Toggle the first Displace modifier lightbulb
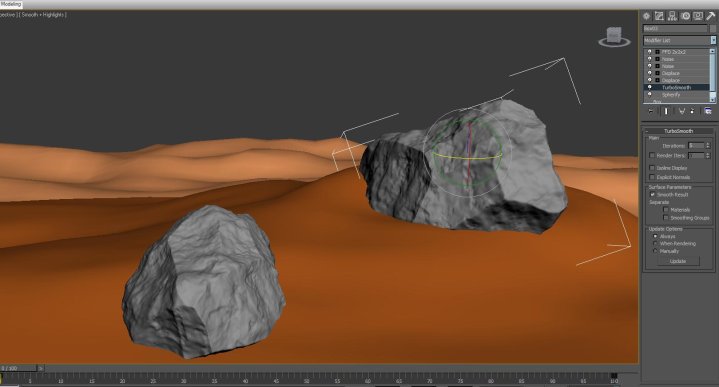 (x=649, y=73)
